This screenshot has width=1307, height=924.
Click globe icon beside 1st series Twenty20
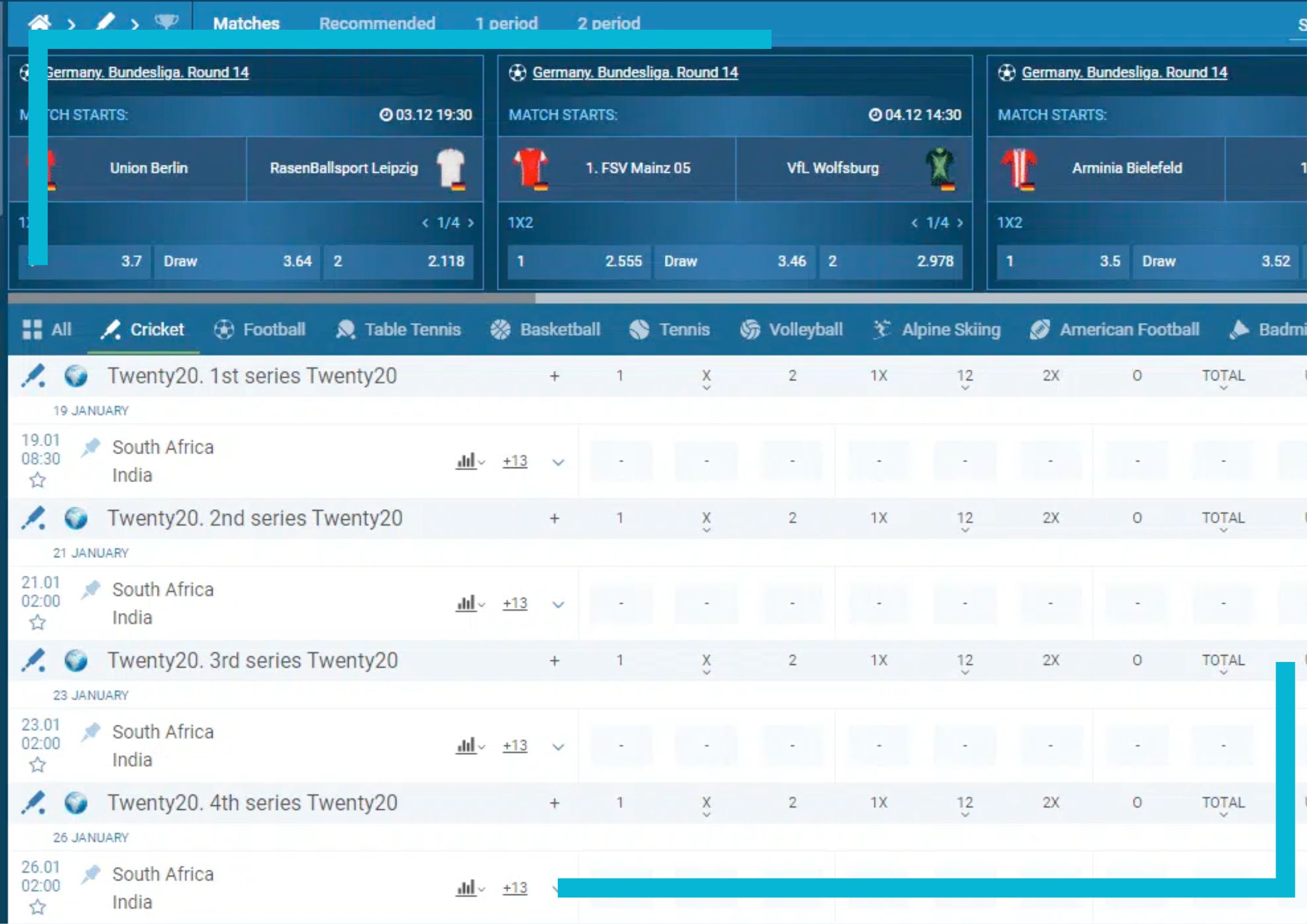(76, 376)
